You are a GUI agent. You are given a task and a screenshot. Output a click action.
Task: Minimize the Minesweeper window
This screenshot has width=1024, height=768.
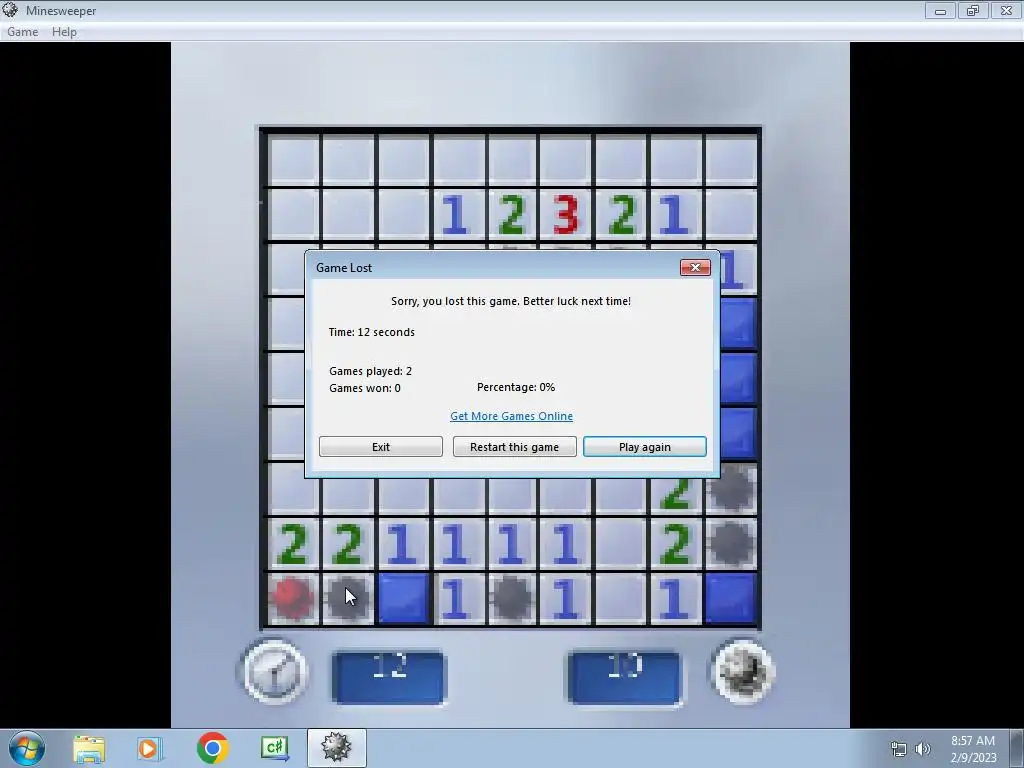pos(940,10)
